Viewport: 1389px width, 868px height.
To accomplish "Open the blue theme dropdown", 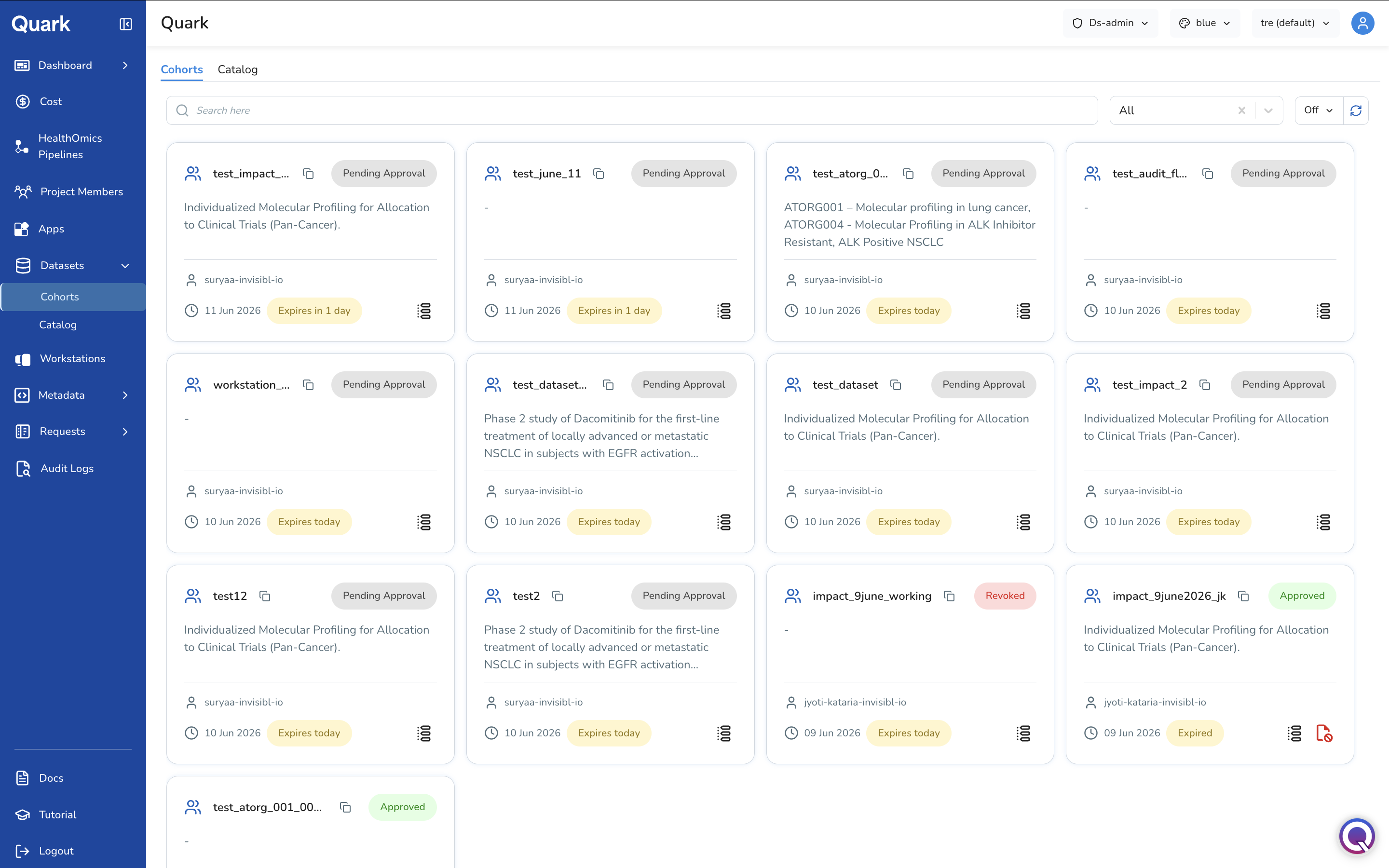I will click(x=1205, y=23).
